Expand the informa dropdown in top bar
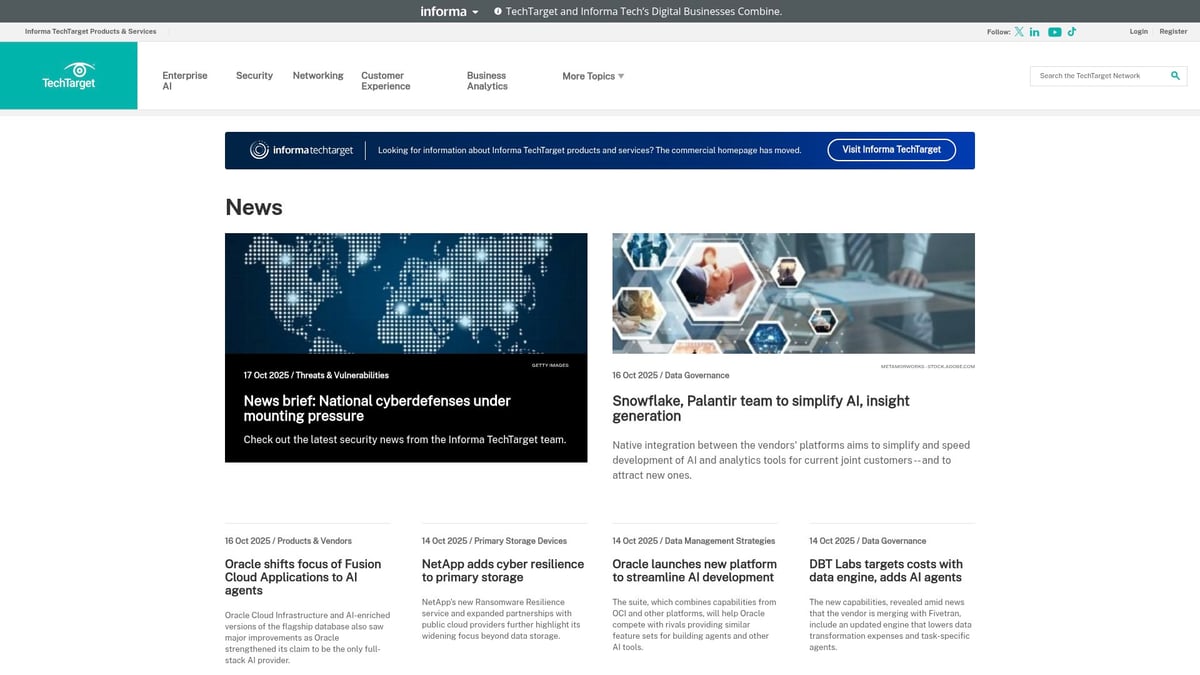Image resolution: width=1200 pixels, height=675 pixels. coord(449,11)
